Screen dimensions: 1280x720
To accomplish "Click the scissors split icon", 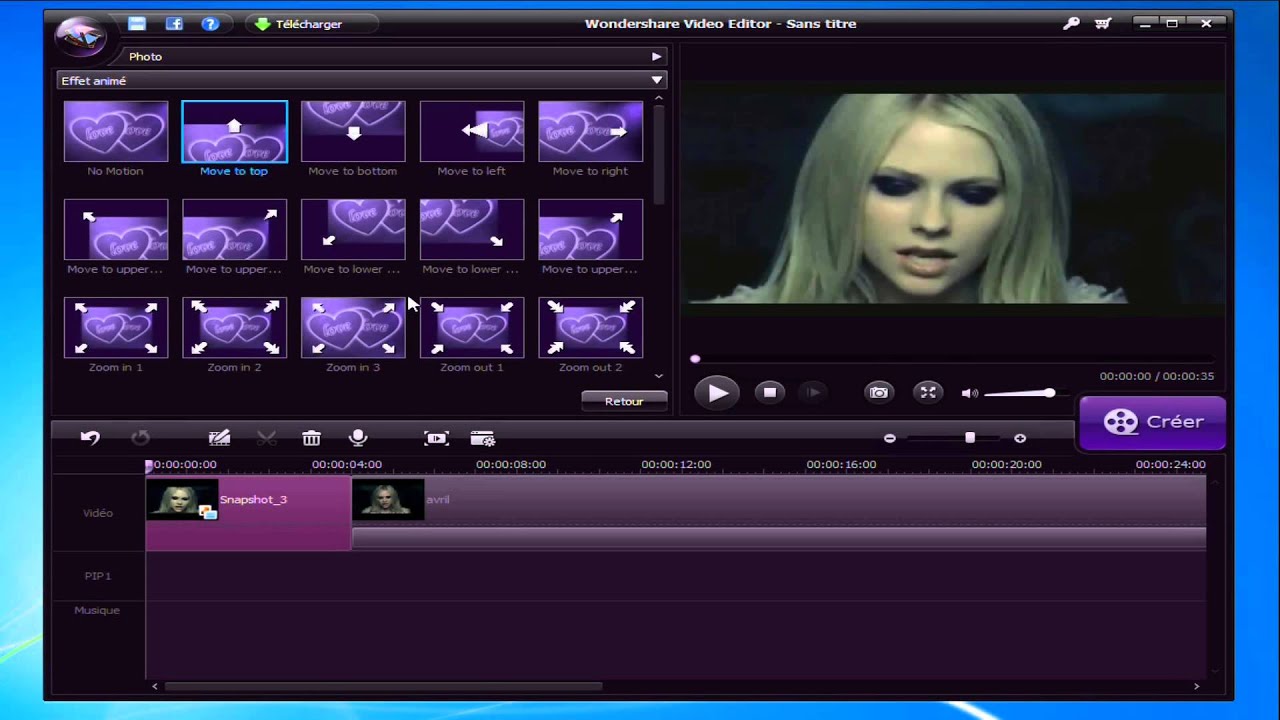I will (266, 438).
